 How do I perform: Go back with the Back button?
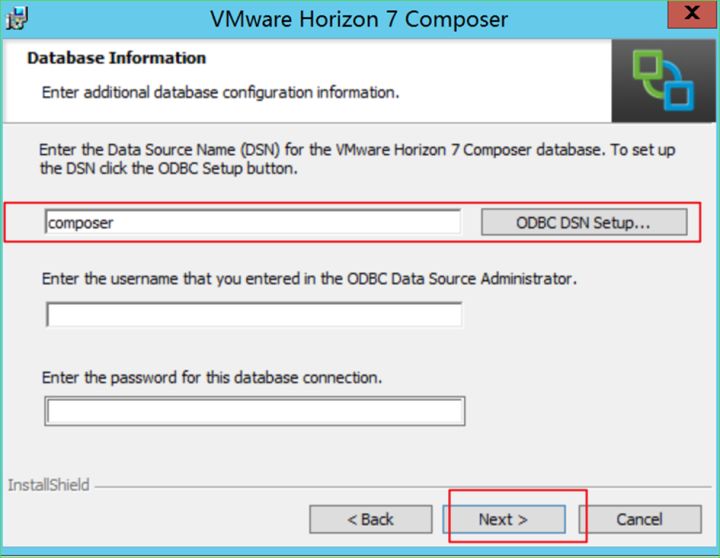[x=370, y=519]
